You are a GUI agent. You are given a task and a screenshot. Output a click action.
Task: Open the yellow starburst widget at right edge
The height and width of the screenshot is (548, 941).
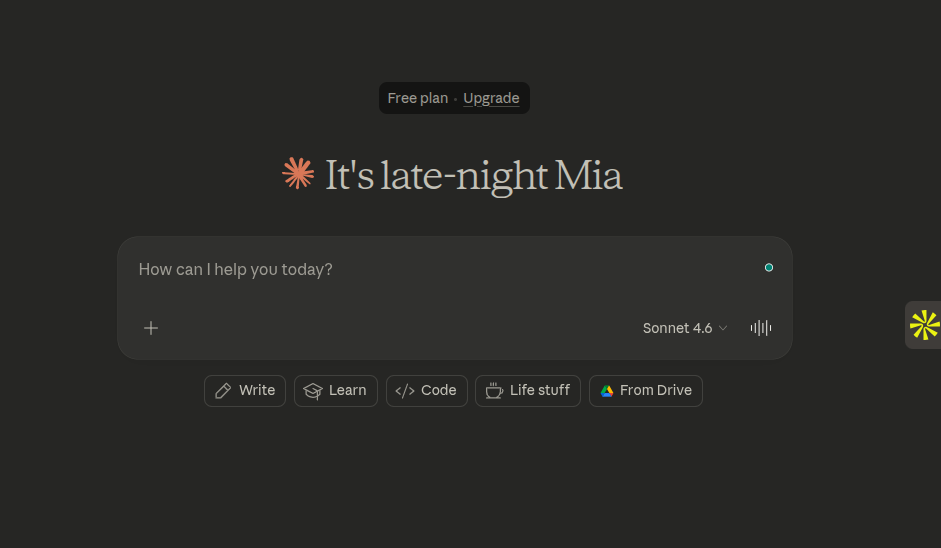pos(924,325)
